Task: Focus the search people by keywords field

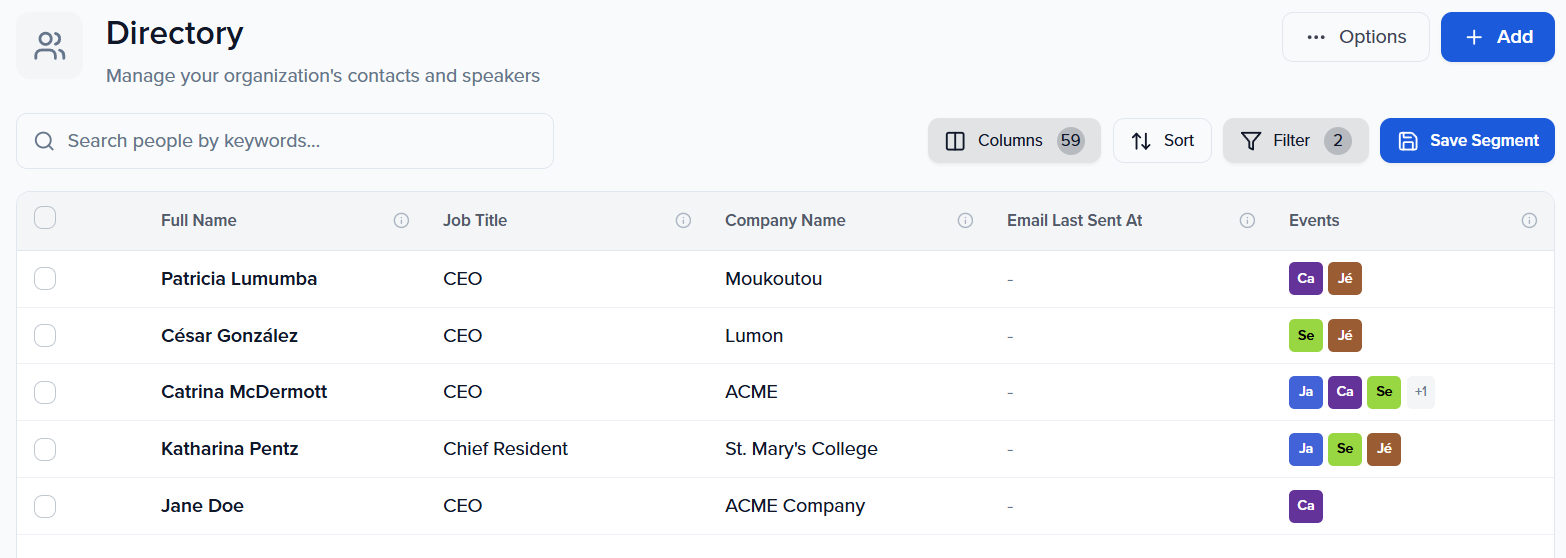Action: 300,141
